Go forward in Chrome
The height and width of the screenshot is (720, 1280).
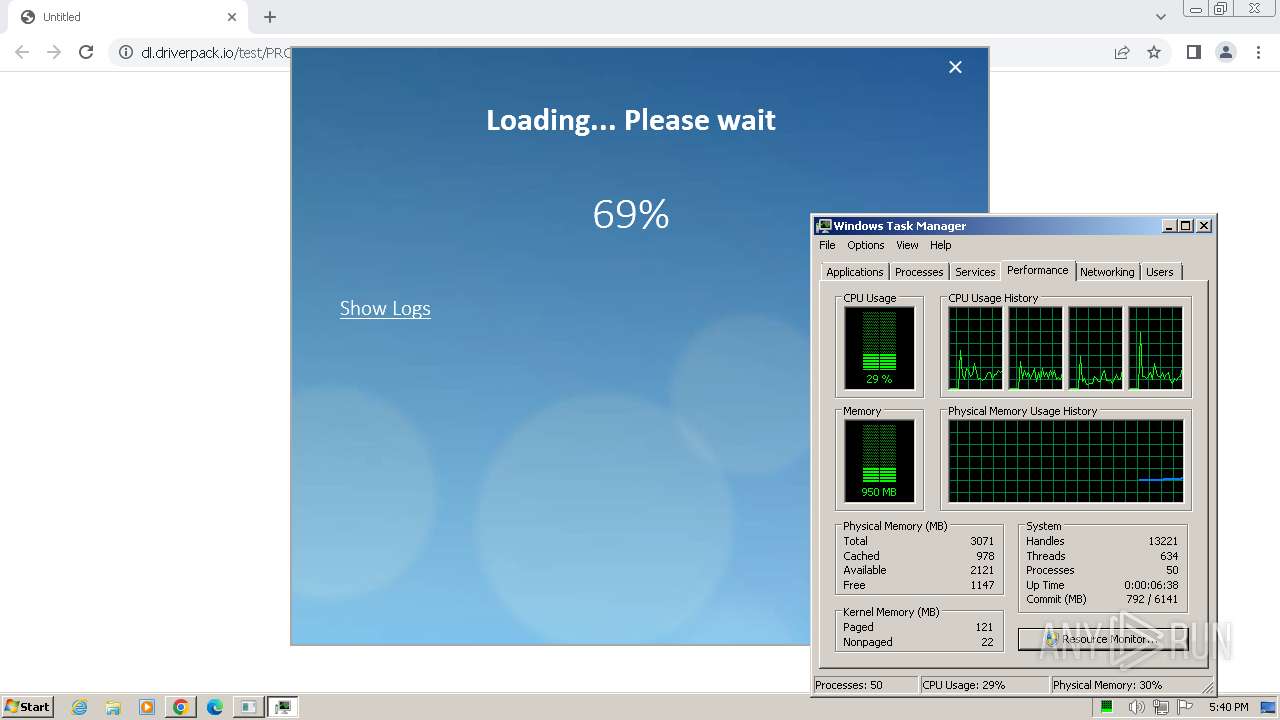pos(54,52)
